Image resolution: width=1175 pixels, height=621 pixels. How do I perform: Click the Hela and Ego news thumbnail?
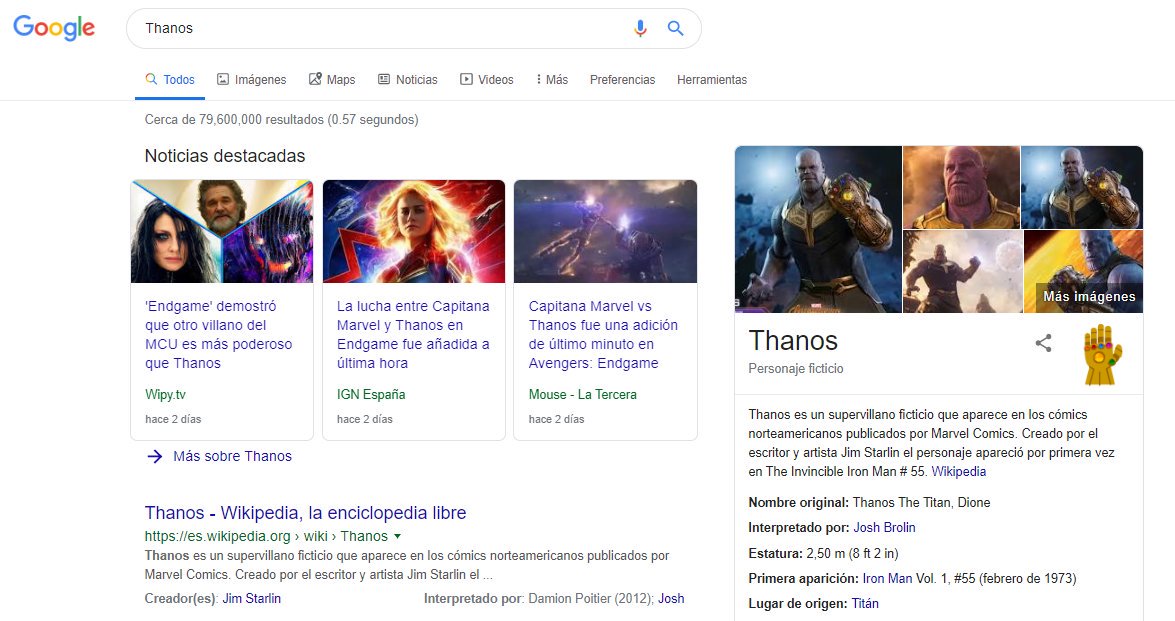click(222, 231)
